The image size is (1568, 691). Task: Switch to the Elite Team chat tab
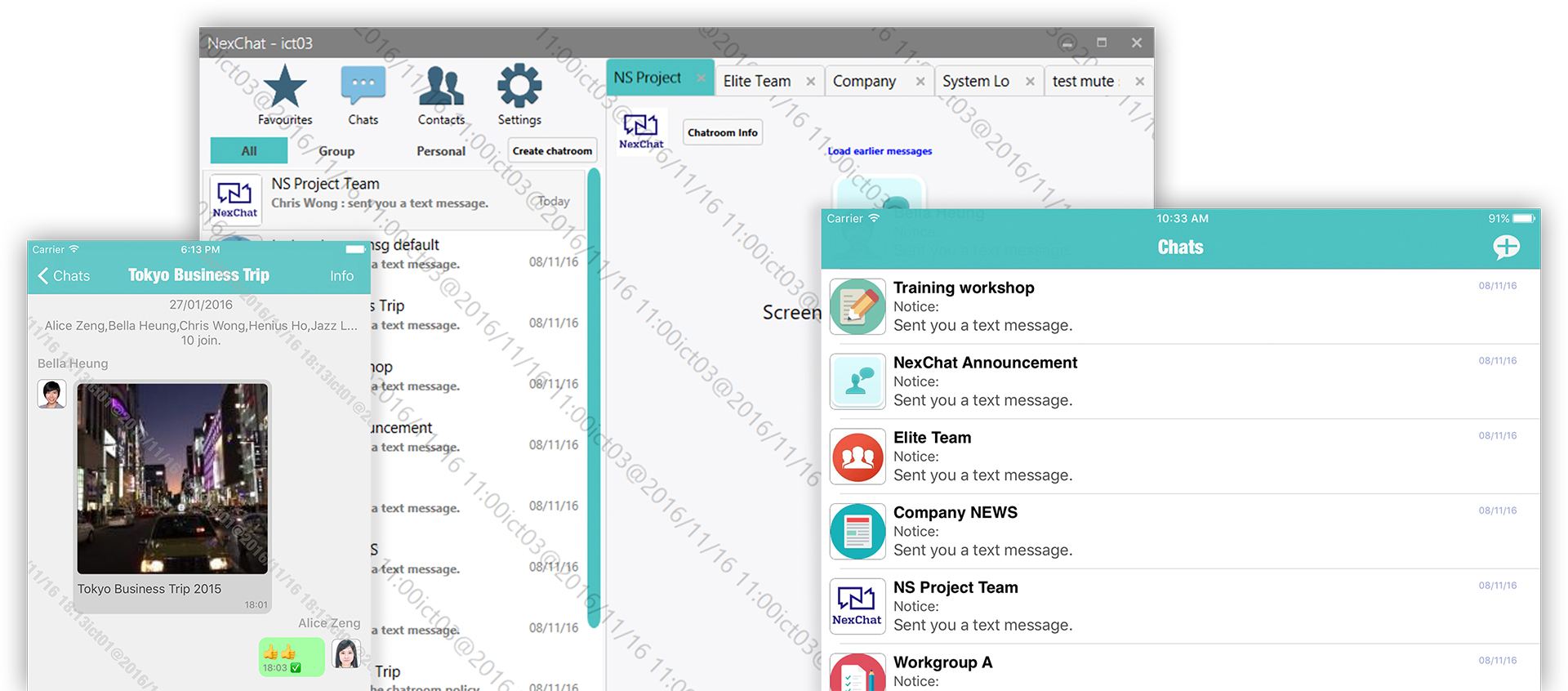(x=757, y=81)
